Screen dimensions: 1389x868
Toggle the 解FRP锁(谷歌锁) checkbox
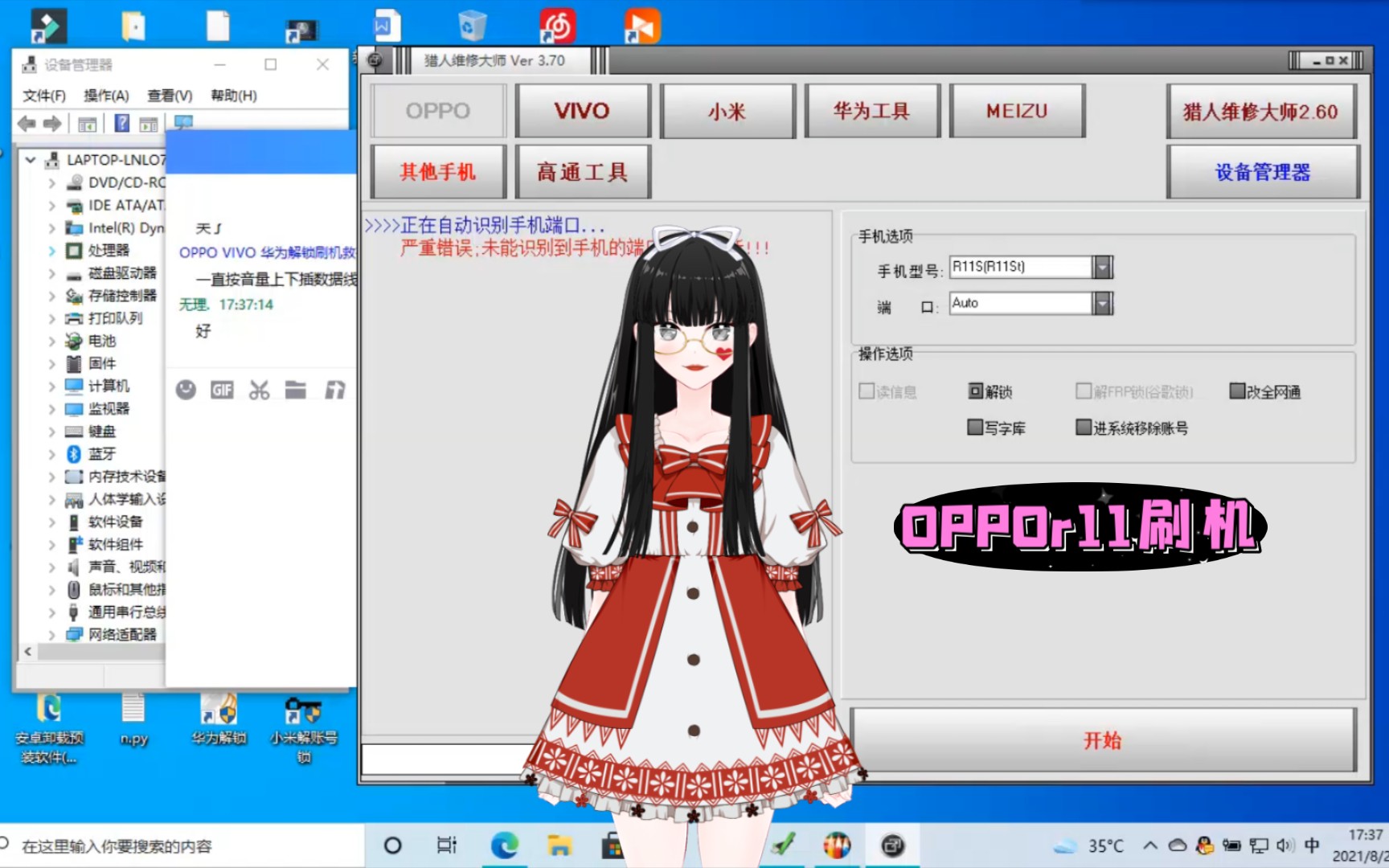1084,391
